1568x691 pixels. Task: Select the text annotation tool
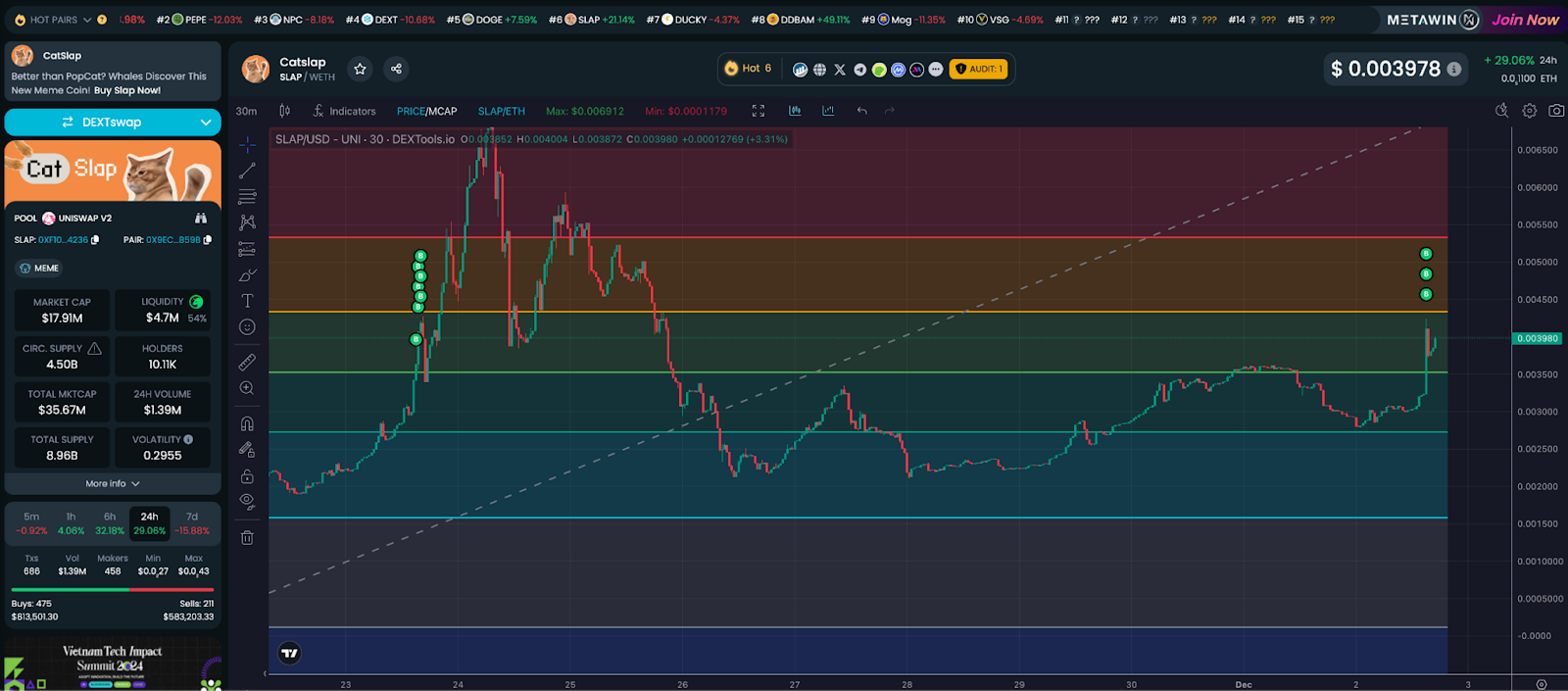[x=247, y=301]
